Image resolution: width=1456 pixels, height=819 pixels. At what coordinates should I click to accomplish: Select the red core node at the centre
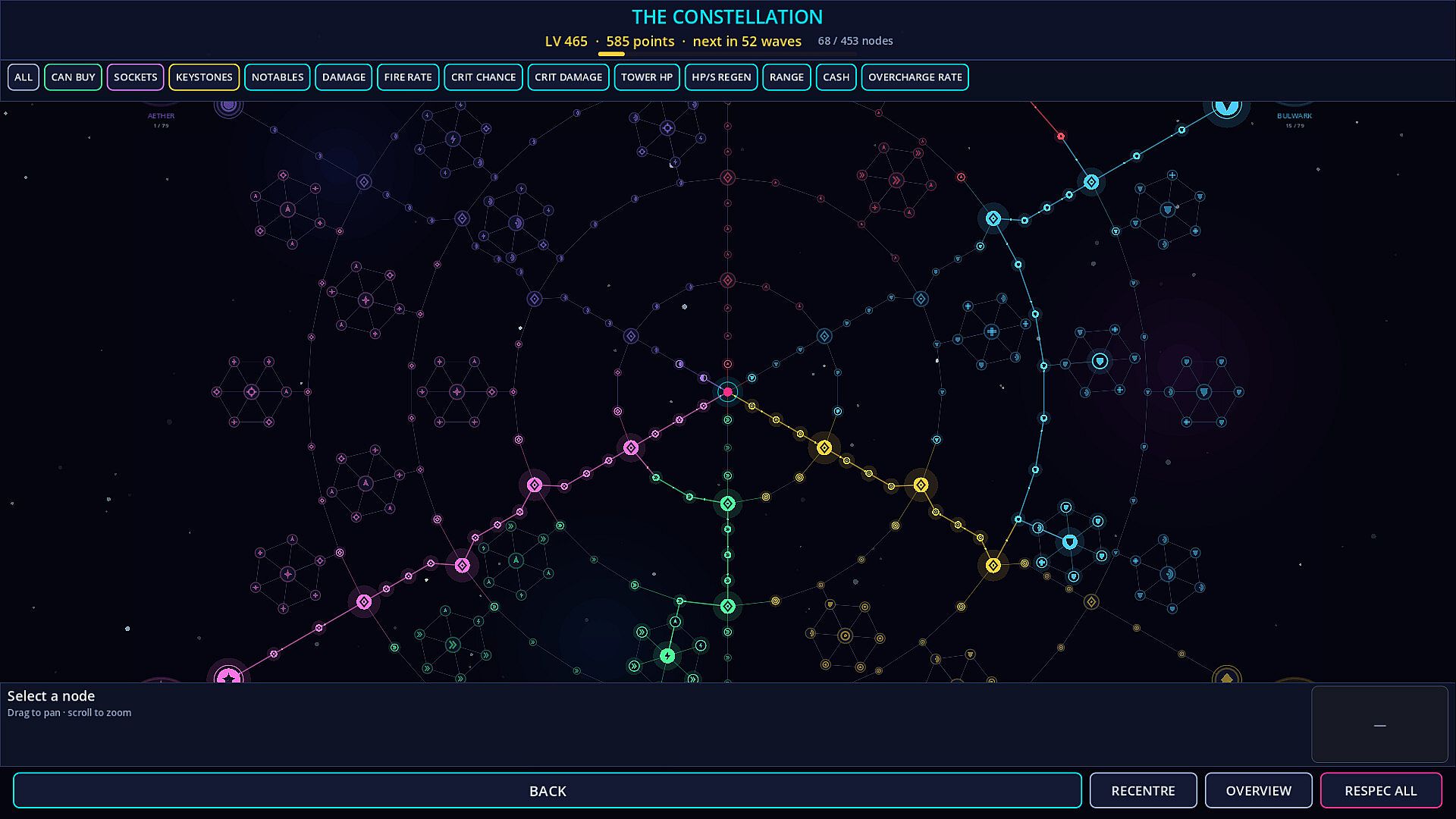[x=727, y=392]
